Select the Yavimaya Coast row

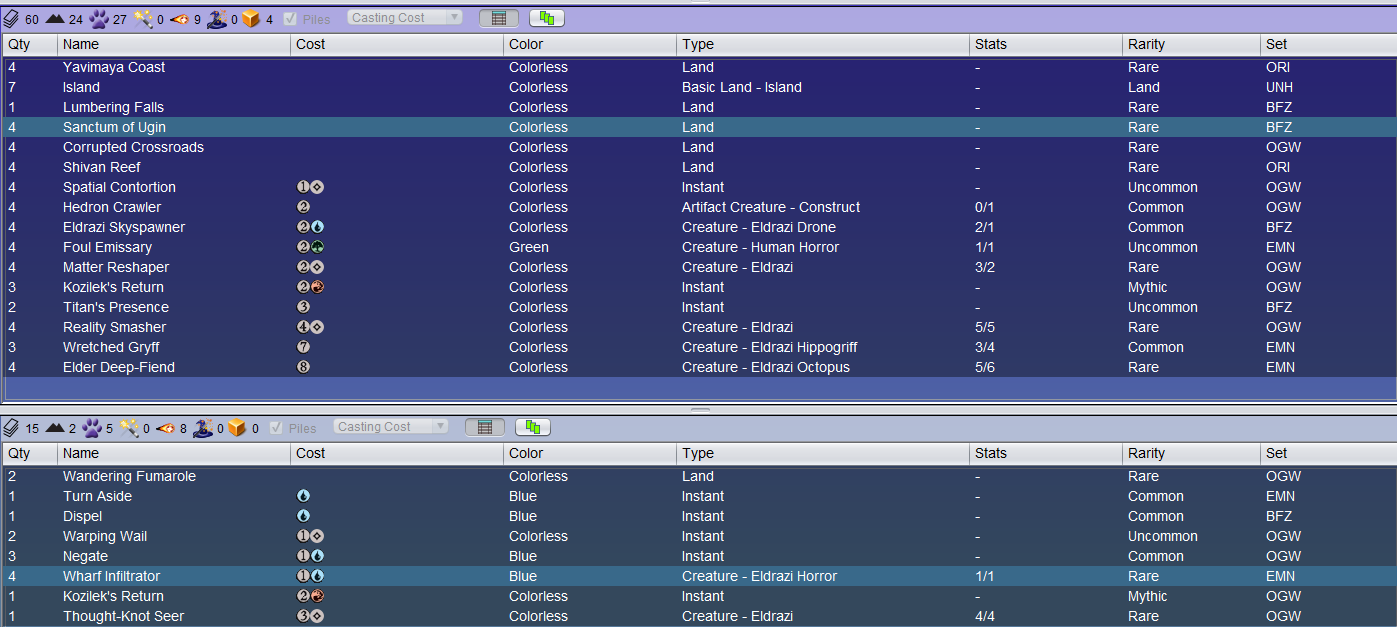click(698, 67)
